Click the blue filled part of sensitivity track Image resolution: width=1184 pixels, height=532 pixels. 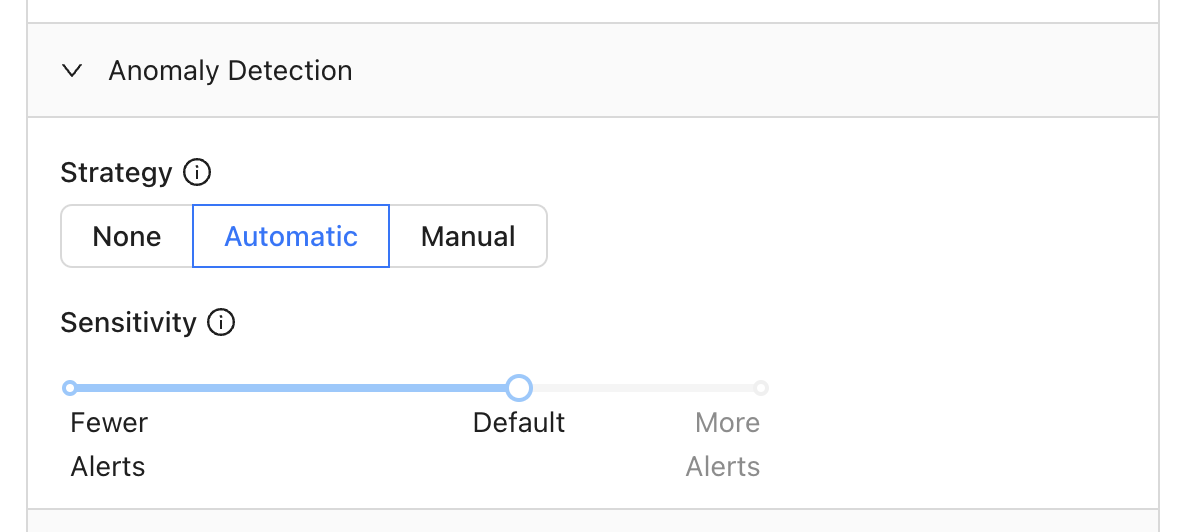pos(291,388)
